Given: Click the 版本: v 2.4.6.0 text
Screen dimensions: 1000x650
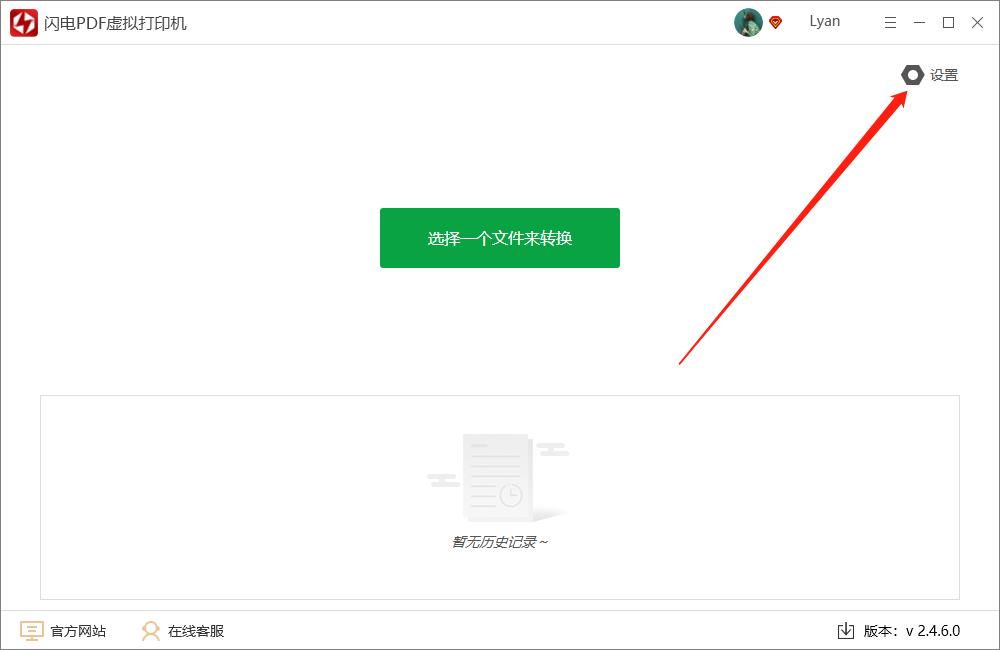Looking at the screenshot, I should tap(912, 631).
